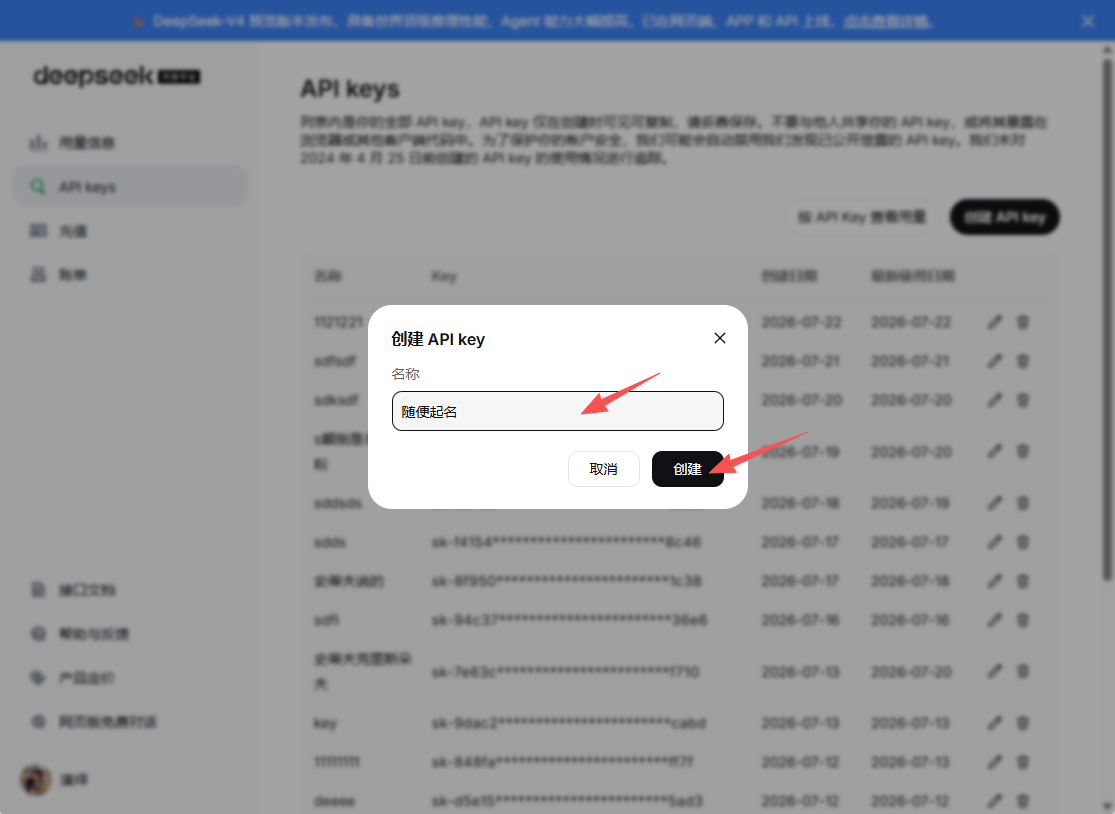Delete the sdksdf key row
Viewport: 1115px width, 814px height.
pyautogui.click(x=1023, y=400)
